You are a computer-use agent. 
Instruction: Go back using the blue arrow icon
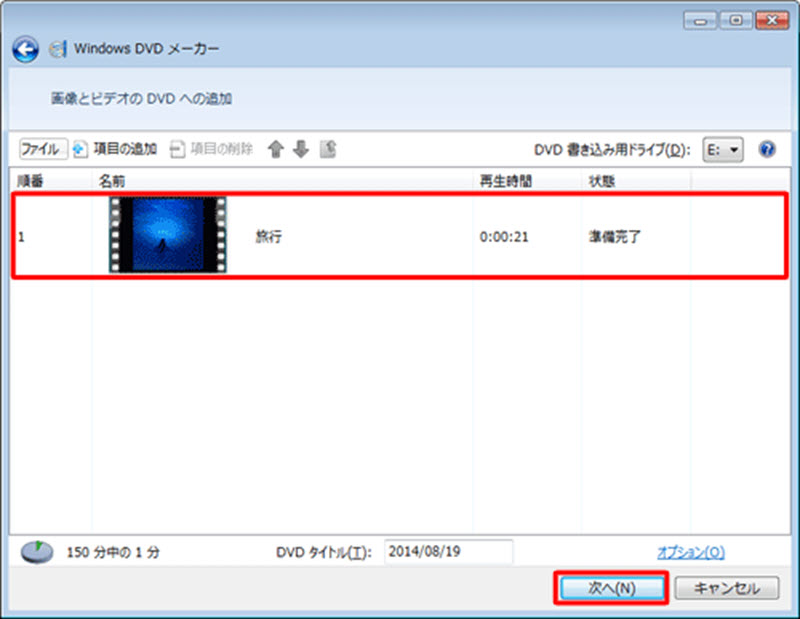(24, 50)
